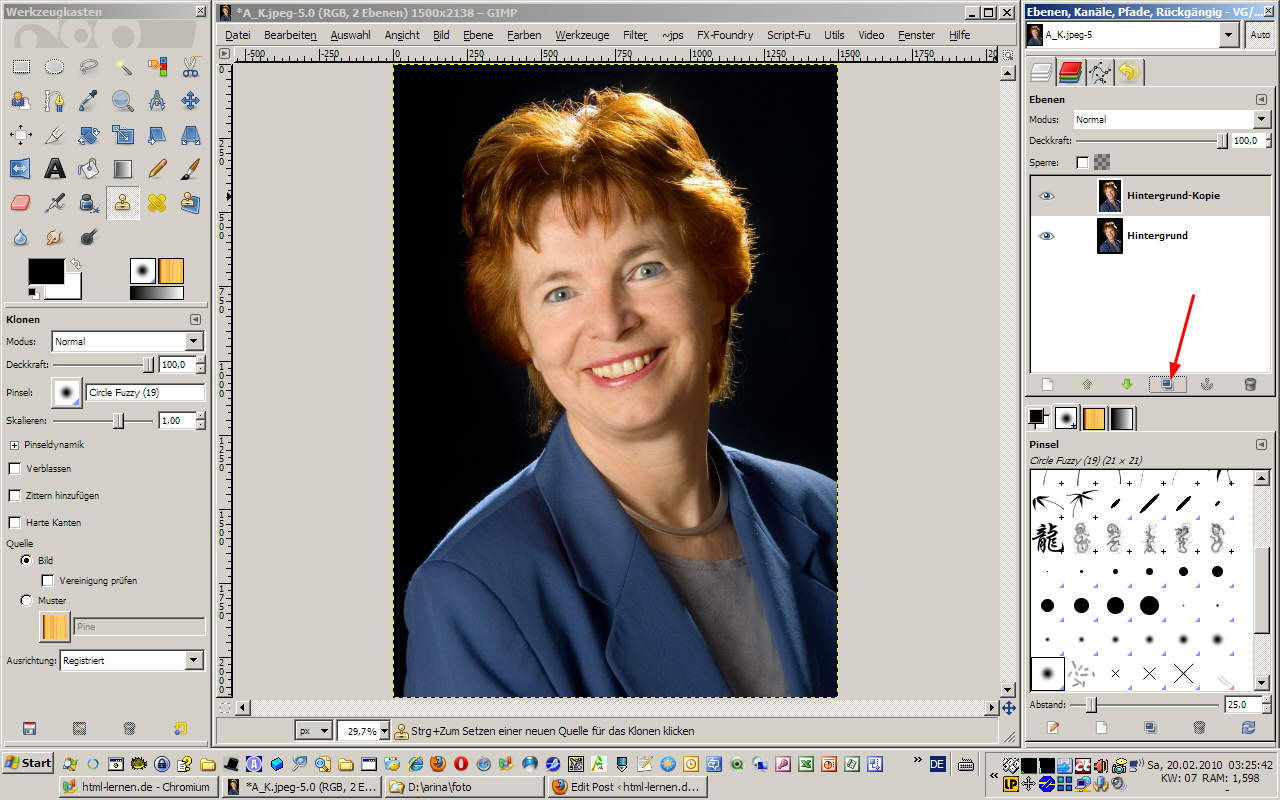The height and width of the screenshot is (800, 1280).
Task: Open the image selector A_K.jpeg-5 dropdown
Action: click(x=1133, y=34)
